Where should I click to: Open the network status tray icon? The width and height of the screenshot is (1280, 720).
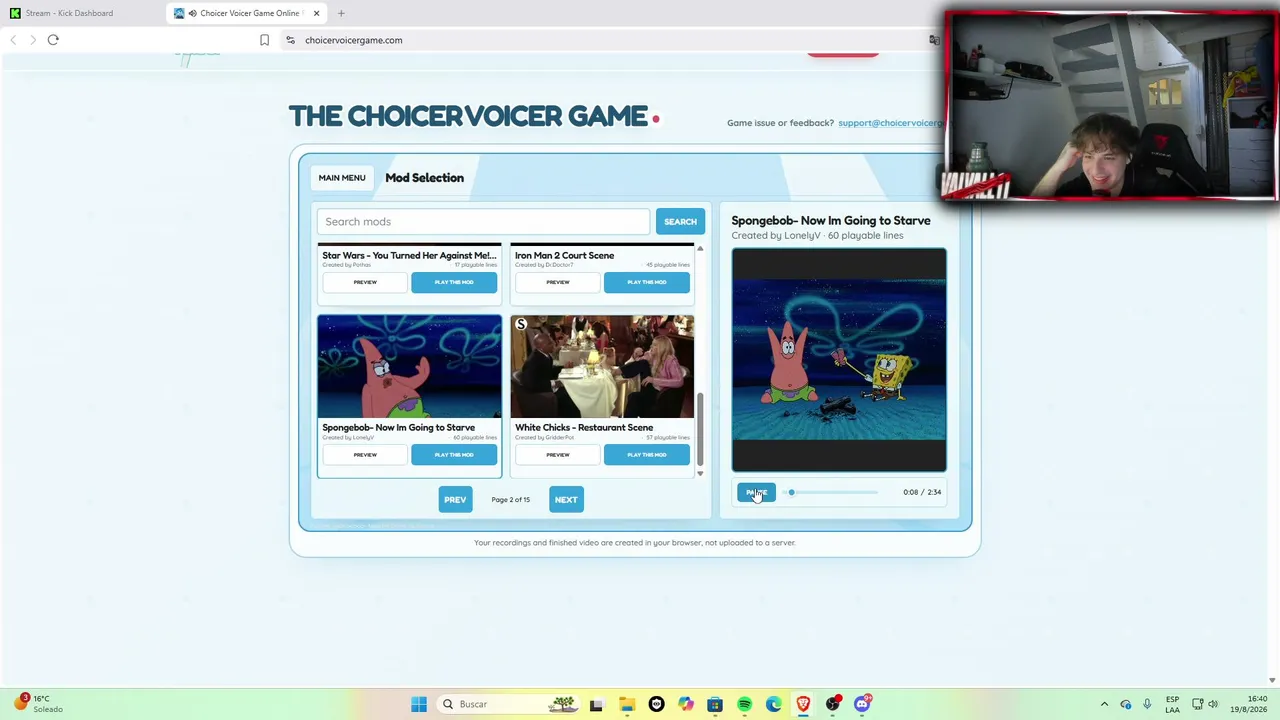click(x=1198, y=704)
